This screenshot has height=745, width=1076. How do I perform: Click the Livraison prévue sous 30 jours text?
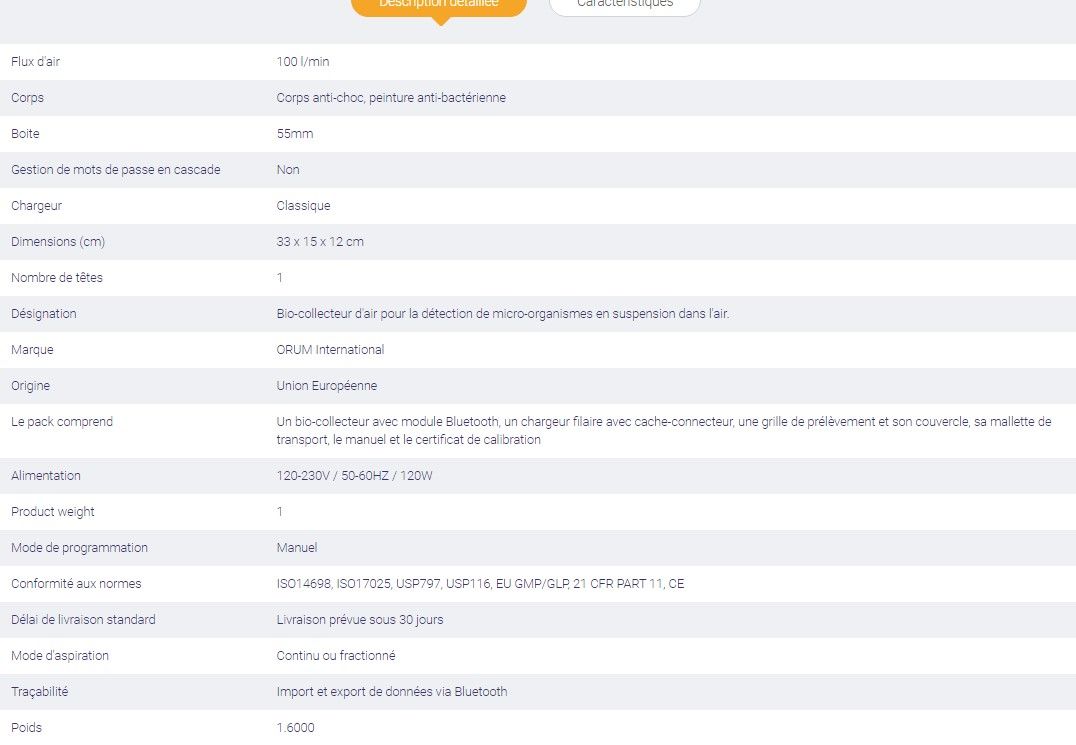click(x=360, y=620)
